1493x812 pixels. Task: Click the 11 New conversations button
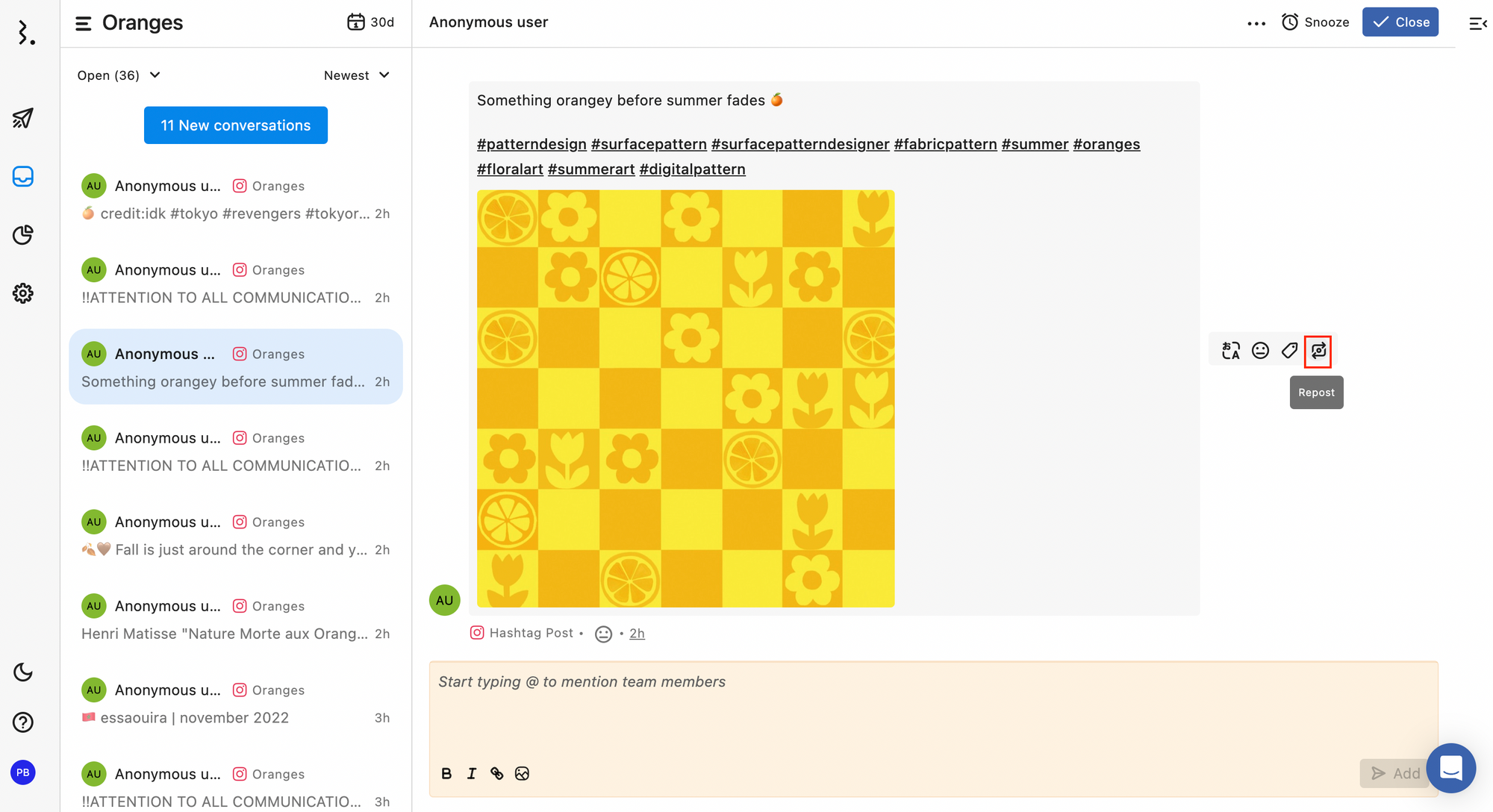pos(235,125)
